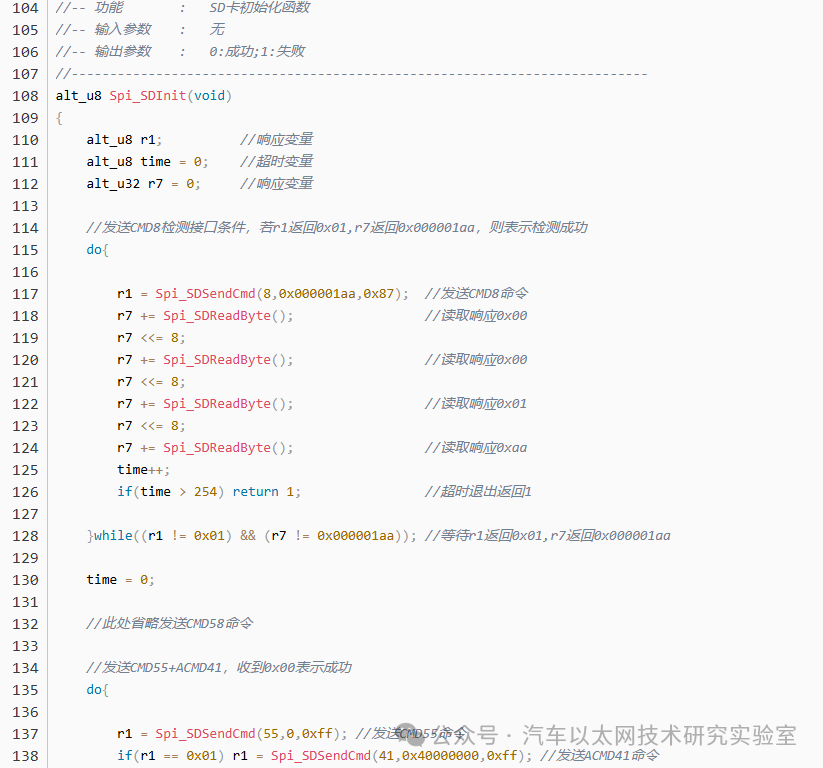Click the '发送CMD8命令' comment
The width and height of the screenshot is (823, 768).
coord(477,293)
